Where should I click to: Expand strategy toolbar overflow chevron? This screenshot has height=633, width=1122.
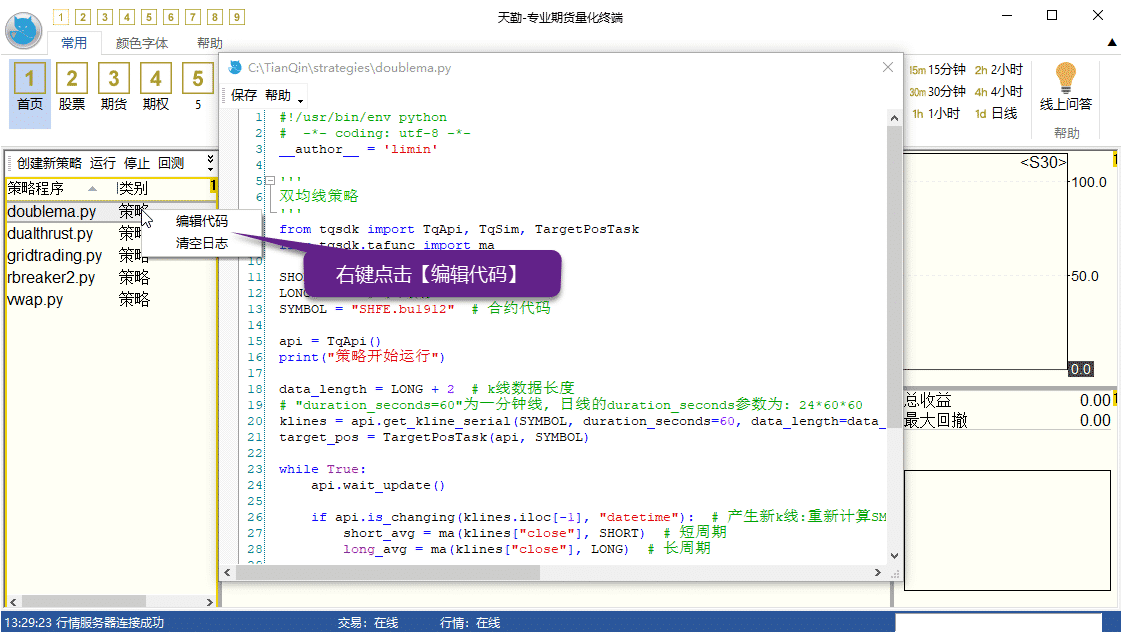(x=210, y=162)
